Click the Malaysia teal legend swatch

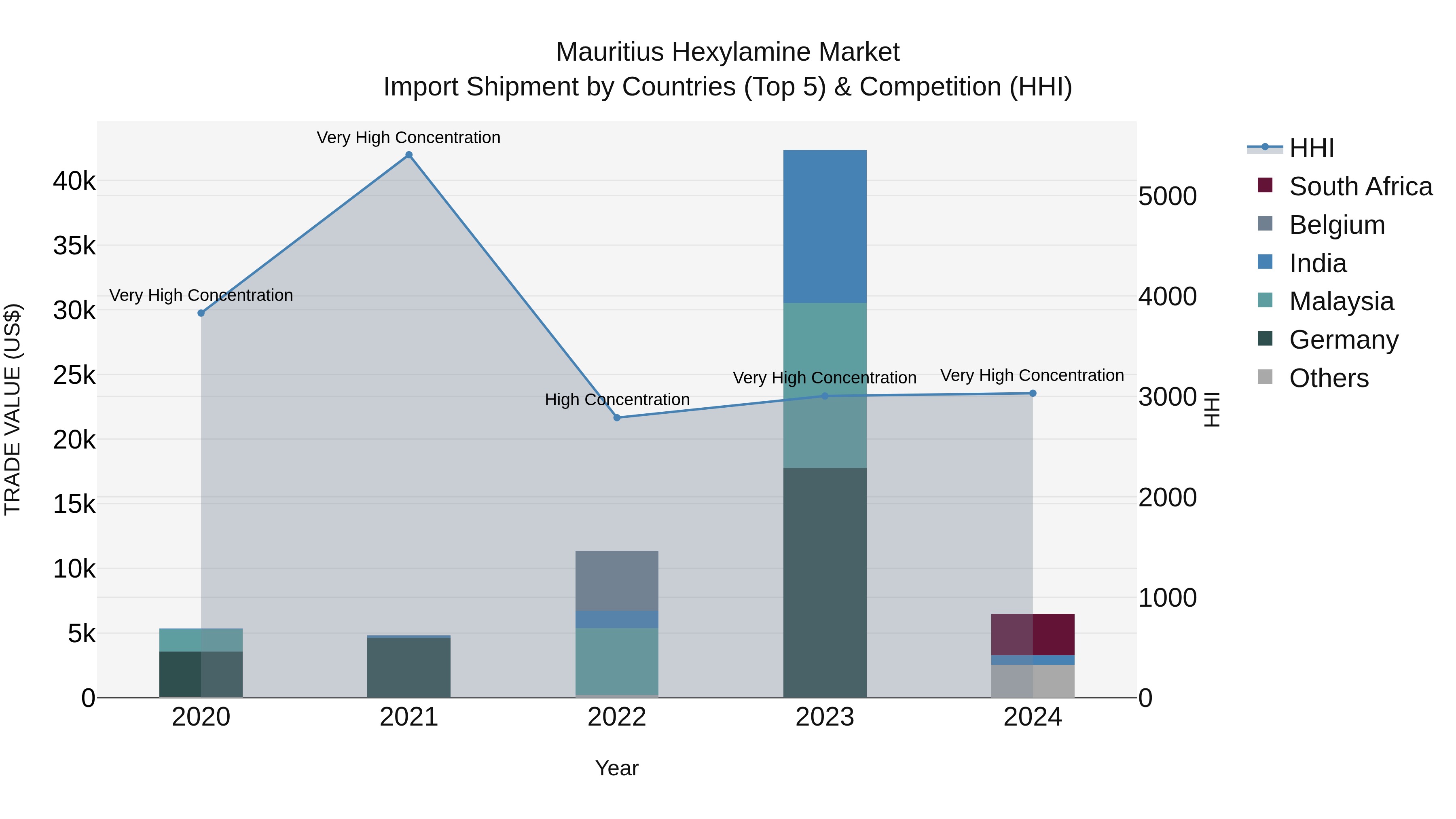tap(1265, 300)
